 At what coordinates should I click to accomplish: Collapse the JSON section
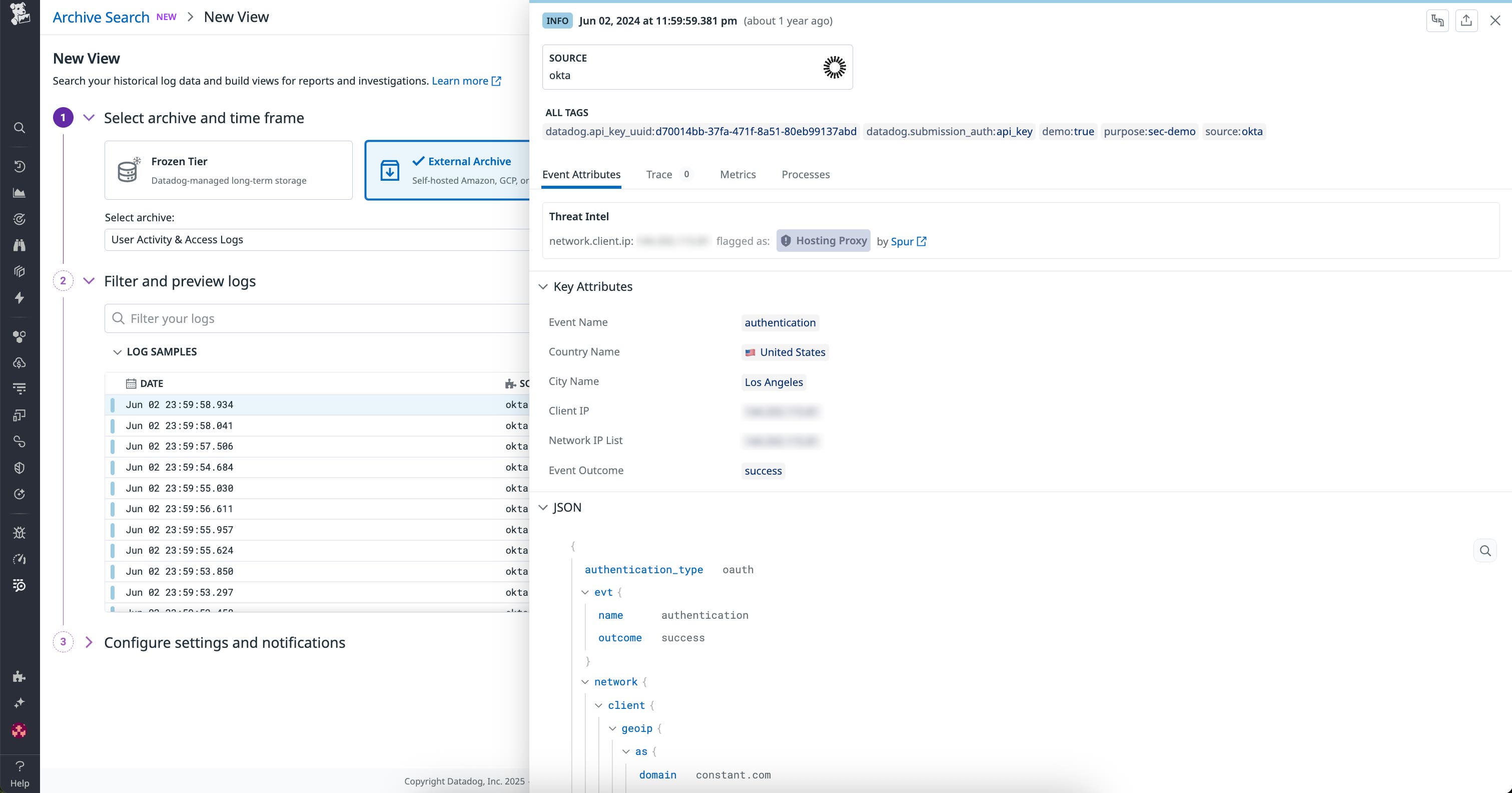543,508
